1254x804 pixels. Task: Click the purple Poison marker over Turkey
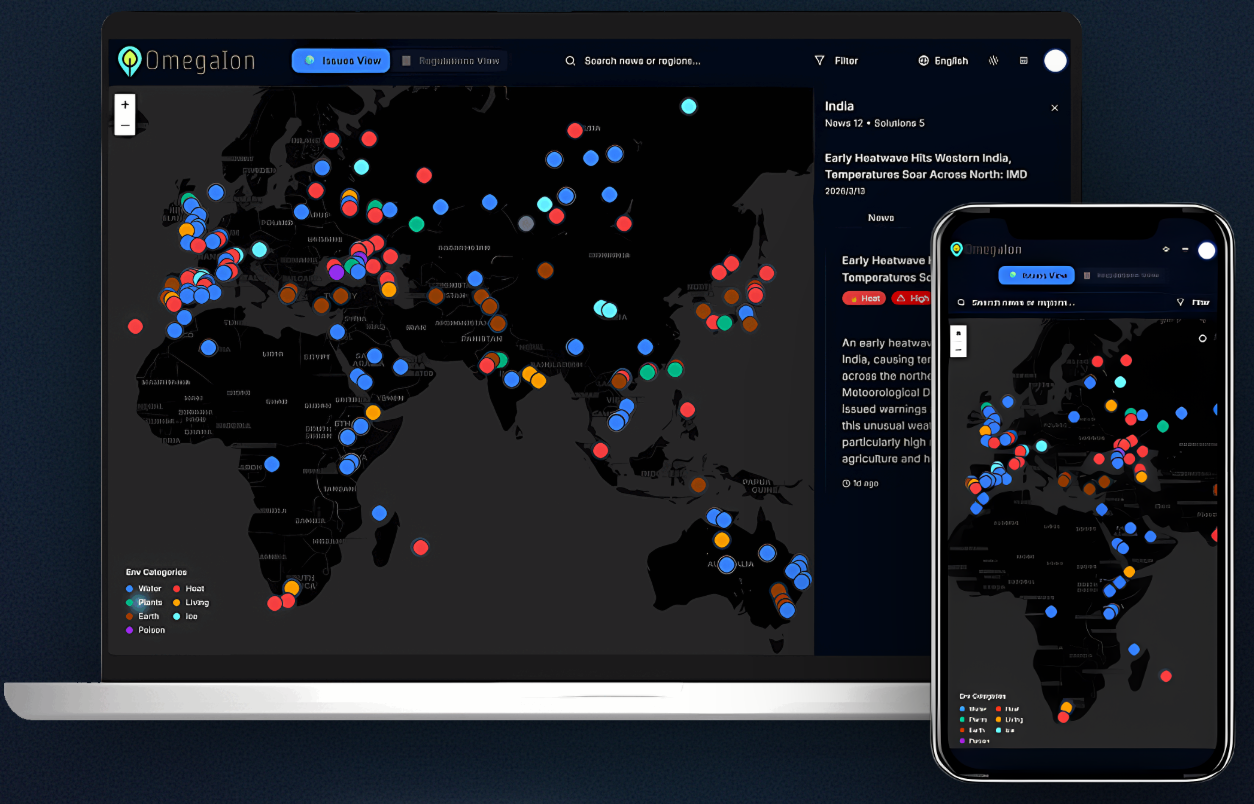(x=337, y=272)
